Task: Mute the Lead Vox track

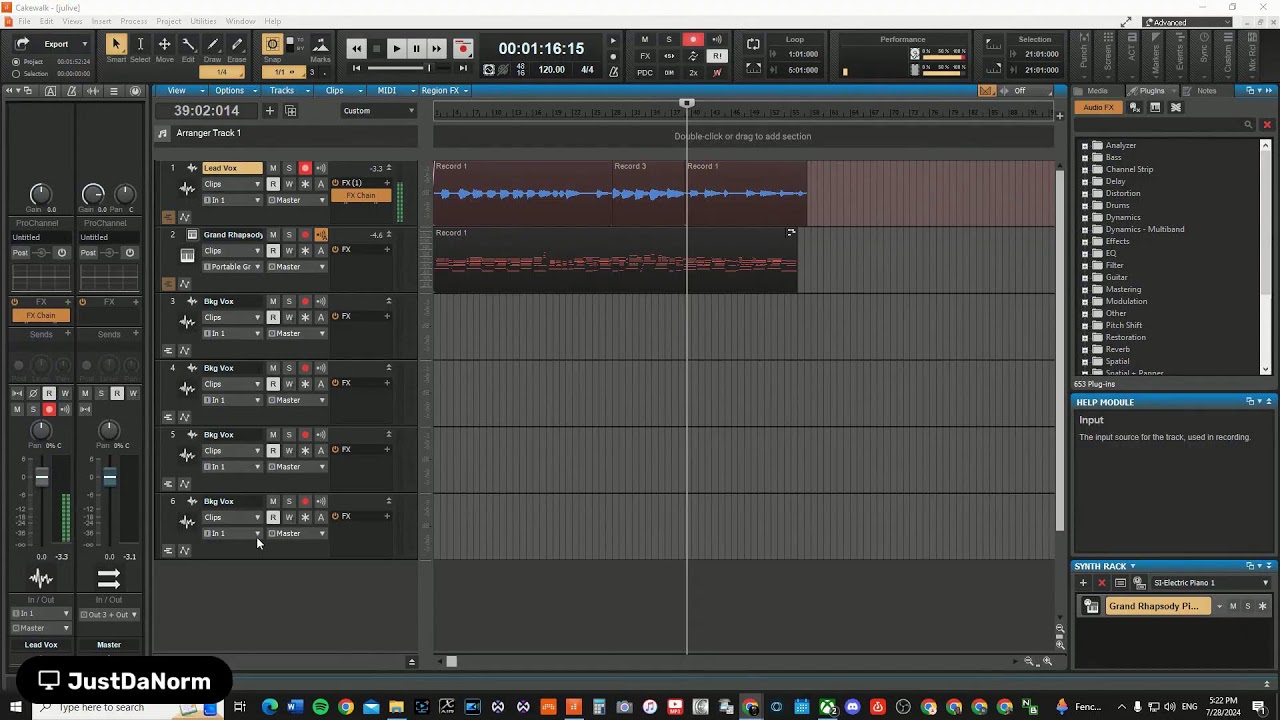Action: coord(273,168)
